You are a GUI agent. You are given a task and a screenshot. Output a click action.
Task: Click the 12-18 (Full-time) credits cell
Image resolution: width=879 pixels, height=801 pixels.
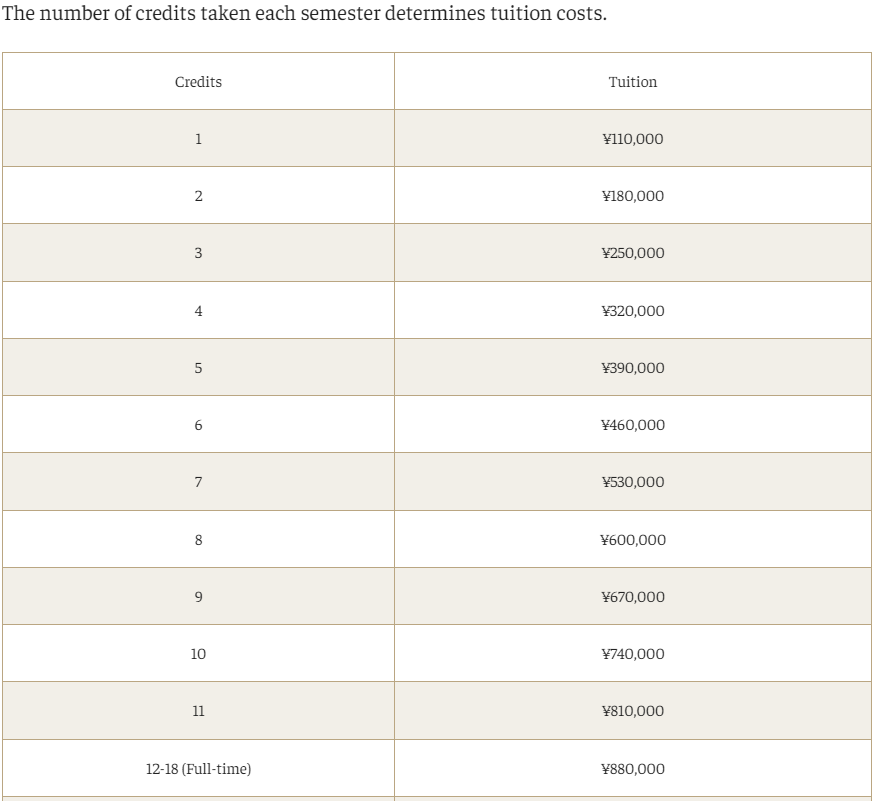pyautogui.click(x=198, y=768)
